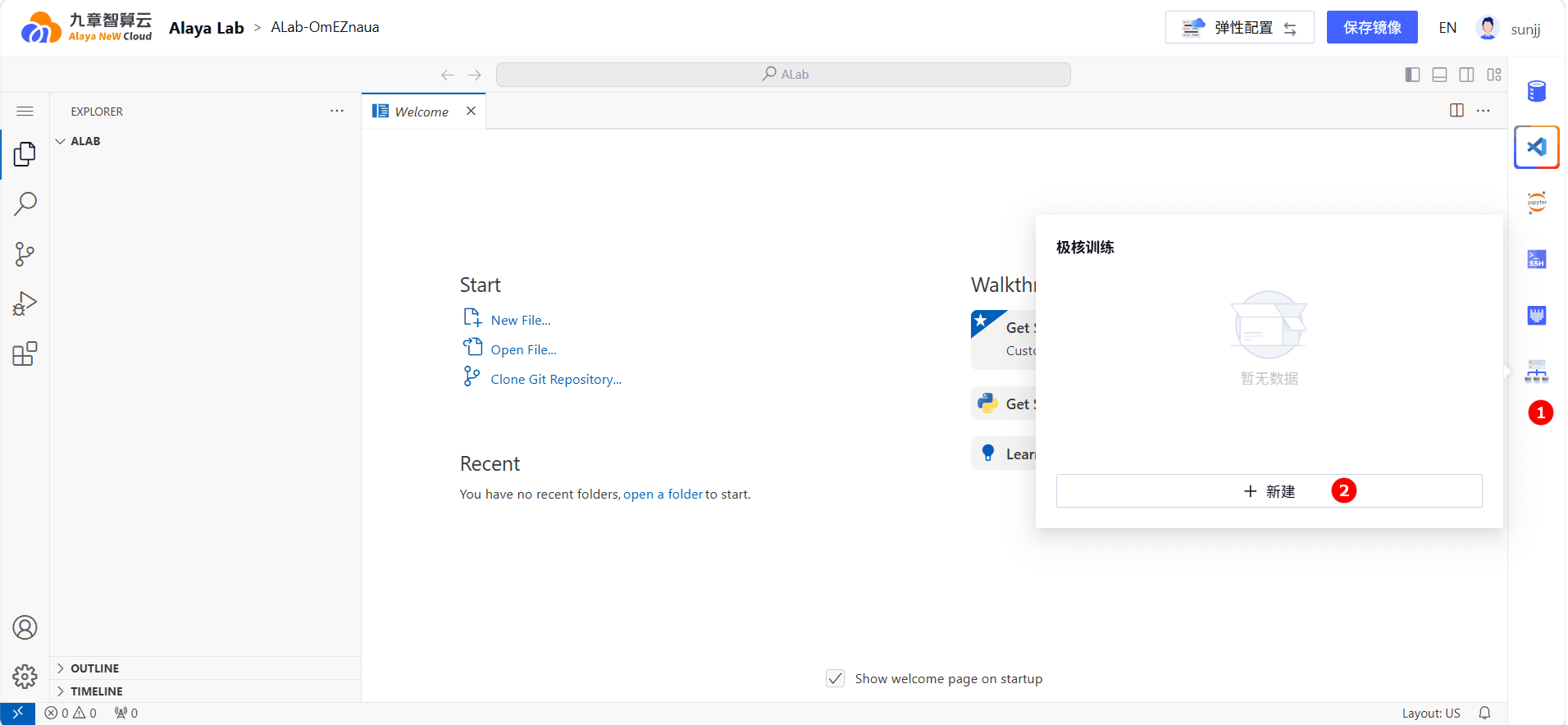1568x725 pixels.
Task: Open Explorer Views and More Actions ellipsis
Action: pyautogui.click(x=337, y=111)
